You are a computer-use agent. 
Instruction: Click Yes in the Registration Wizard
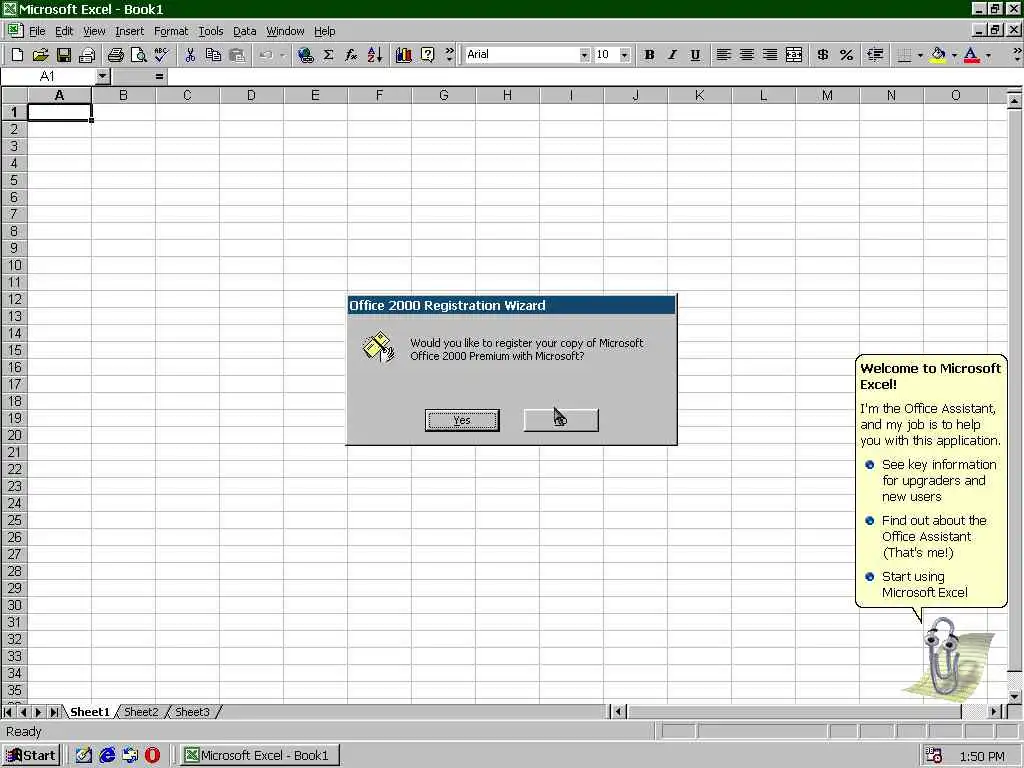point(462,421)
